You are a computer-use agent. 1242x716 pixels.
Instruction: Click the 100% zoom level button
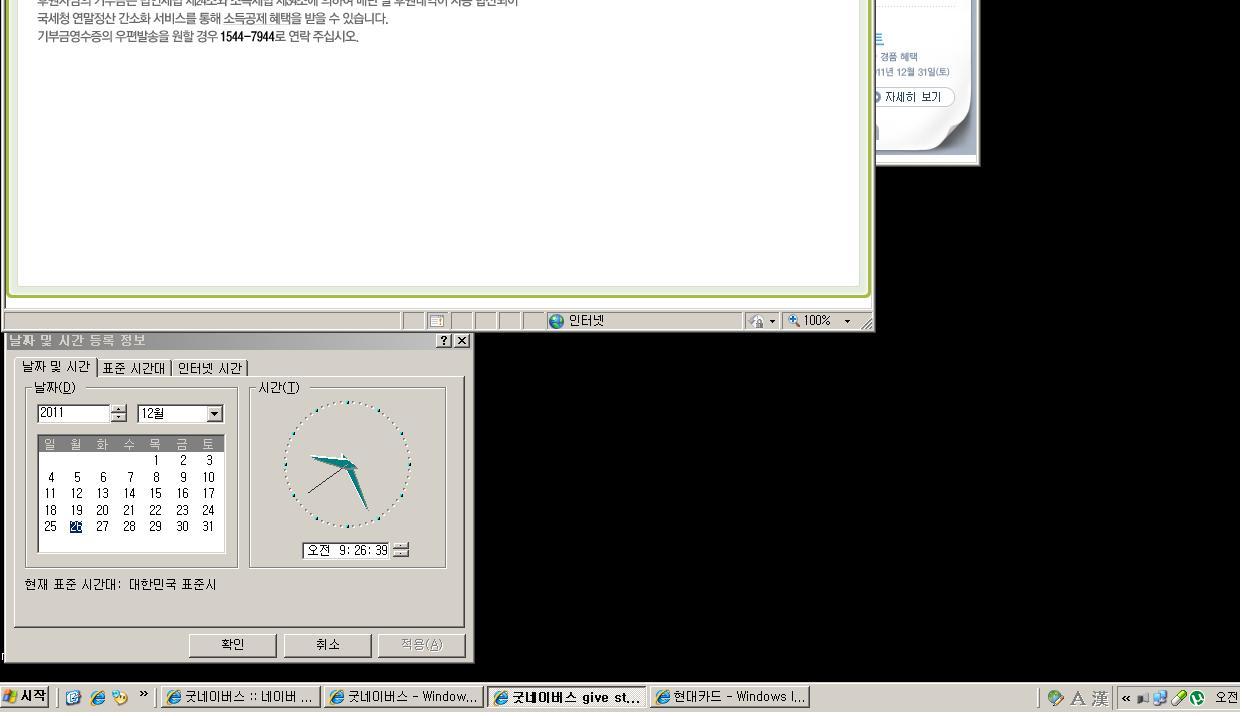tap(810, 321)
